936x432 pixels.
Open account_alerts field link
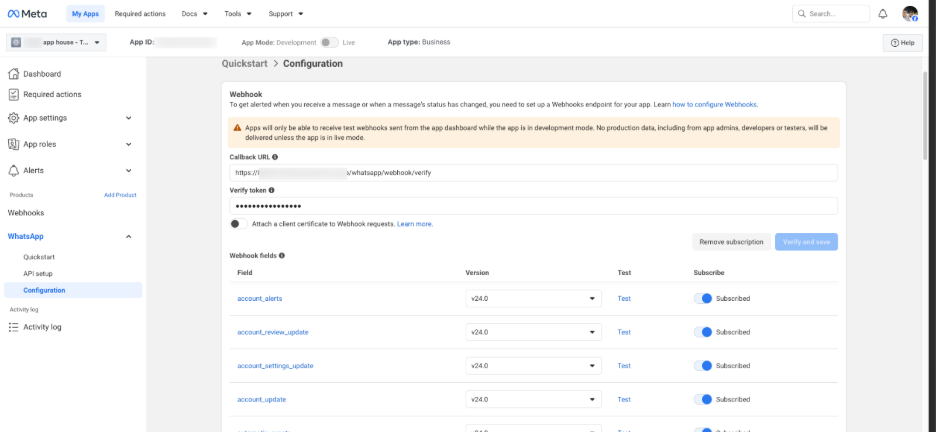pos(260,298)
